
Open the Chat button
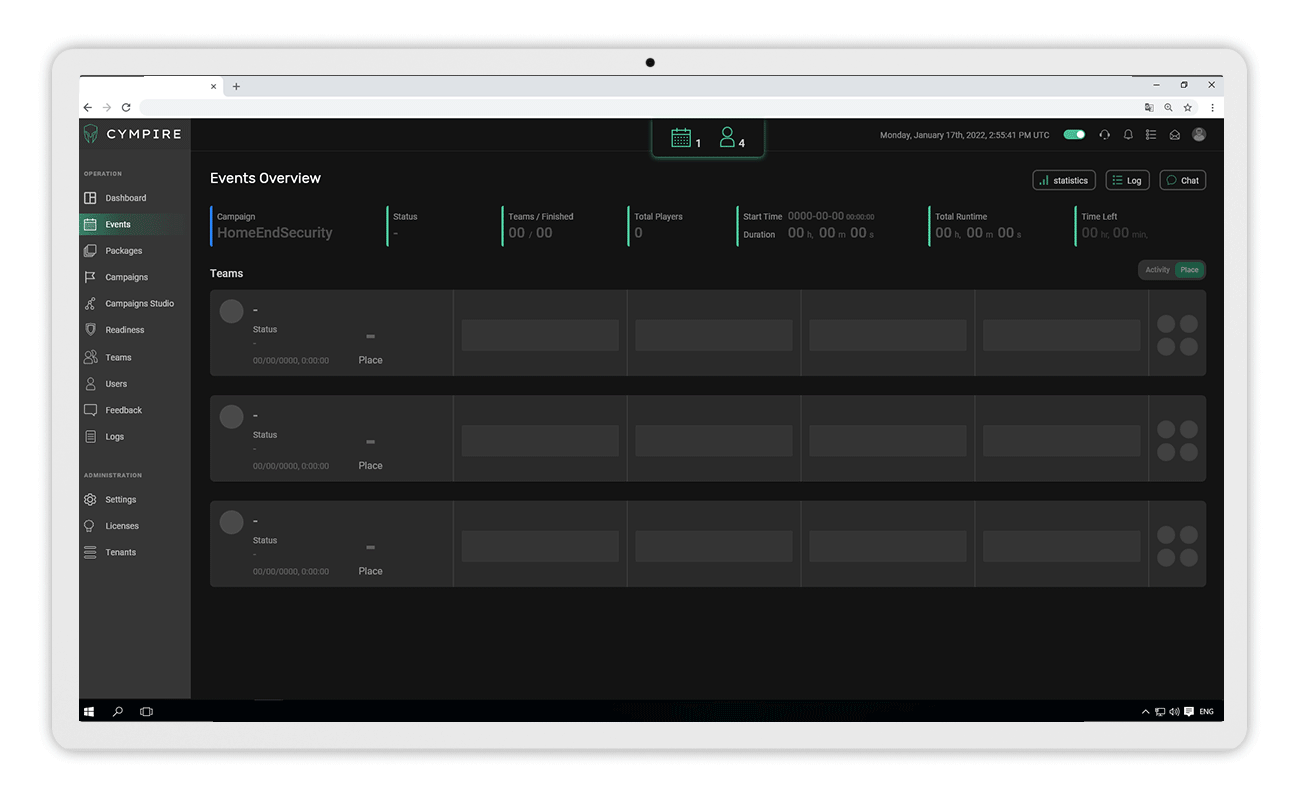1183,180
